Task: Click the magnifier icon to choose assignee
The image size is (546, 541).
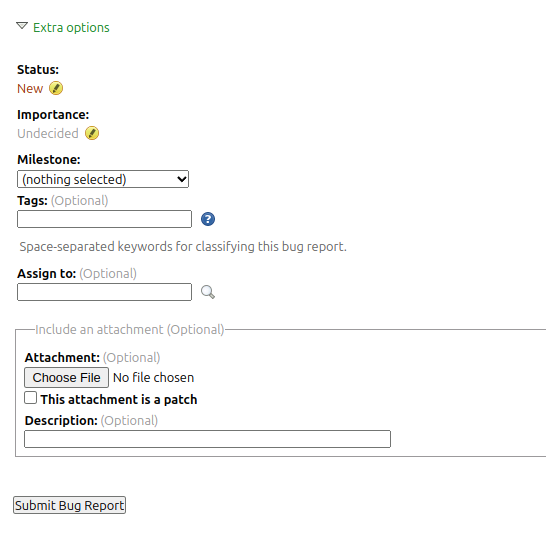Action: click(208, 292)
